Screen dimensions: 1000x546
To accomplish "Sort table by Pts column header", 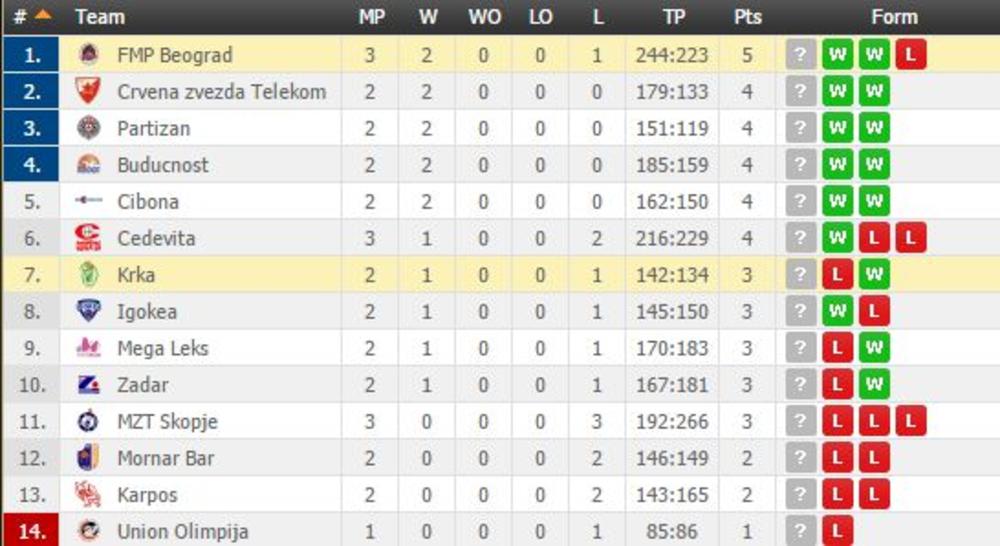I will tap(747, 17).
